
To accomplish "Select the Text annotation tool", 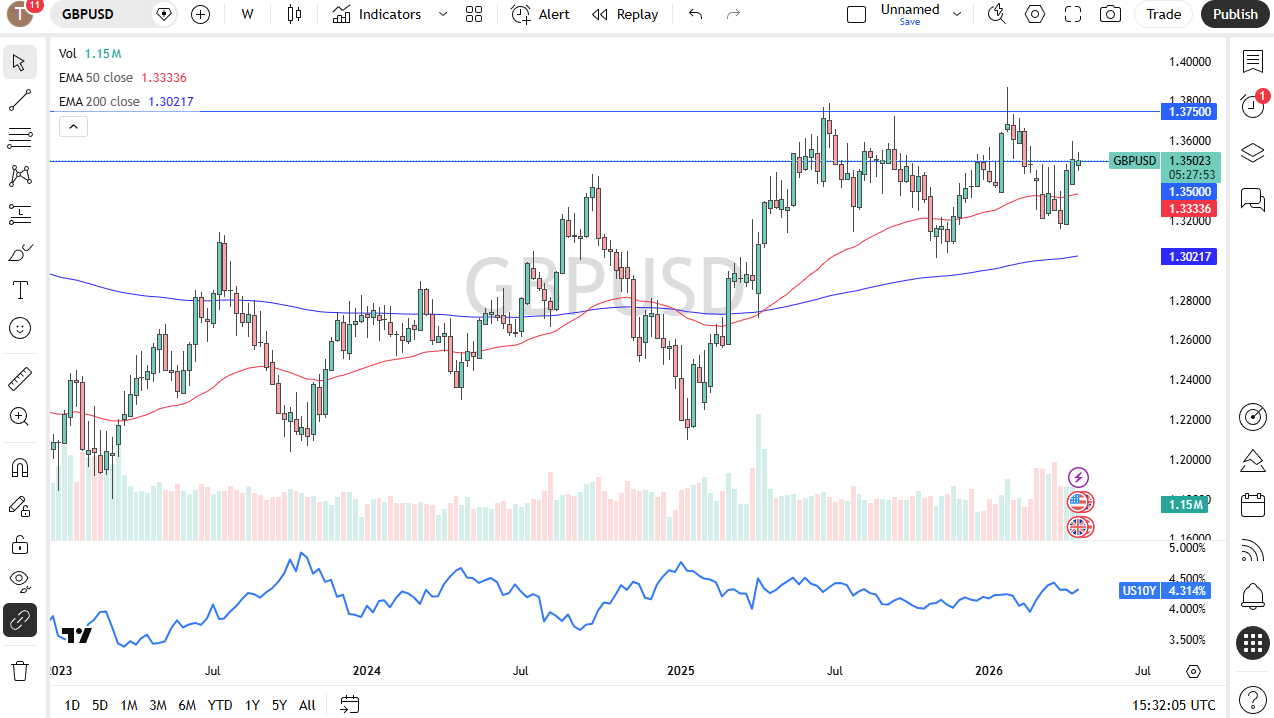I will pyautogui.click(x=20, y=290).
